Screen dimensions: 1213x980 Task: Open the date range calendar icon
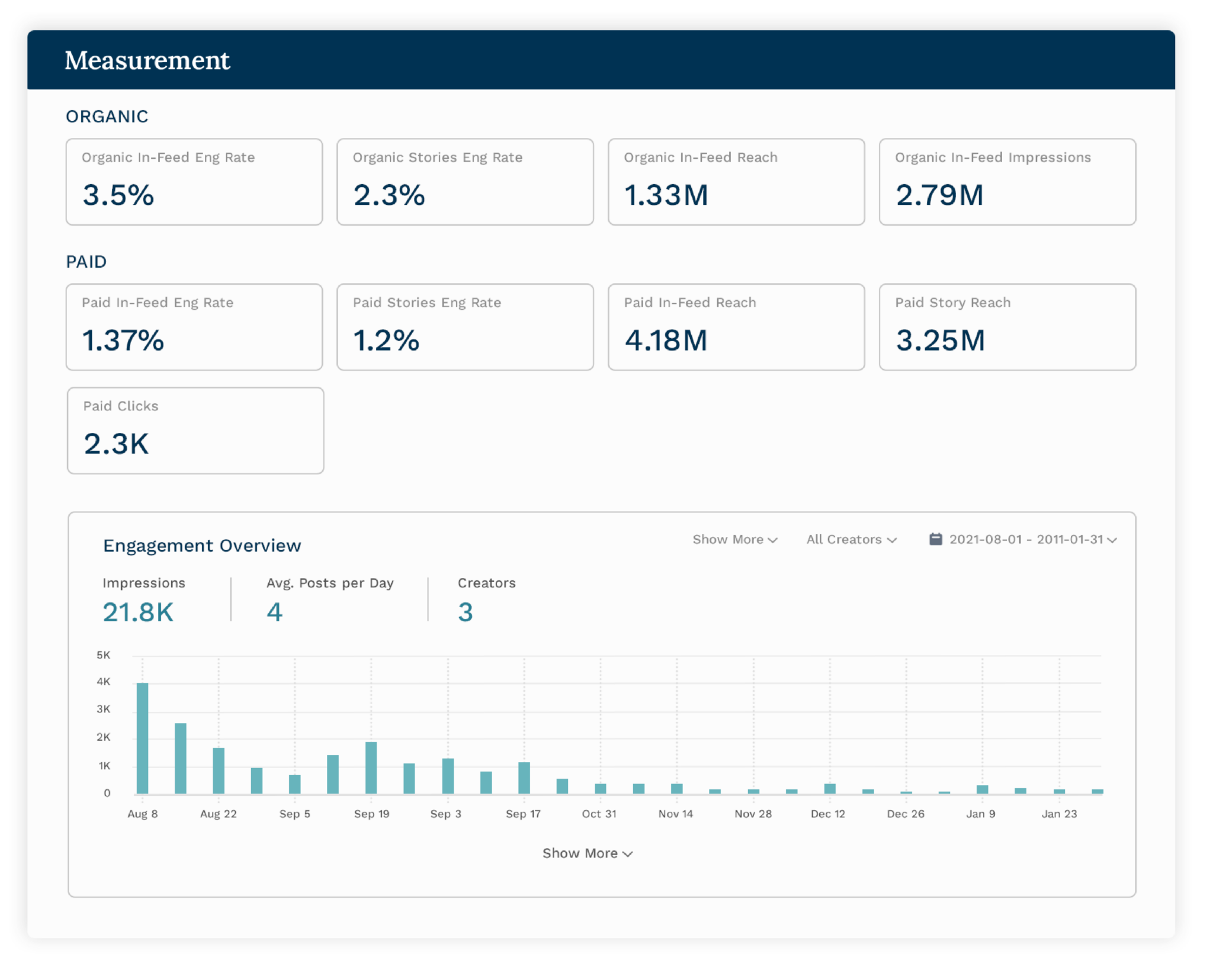(937, 539)
